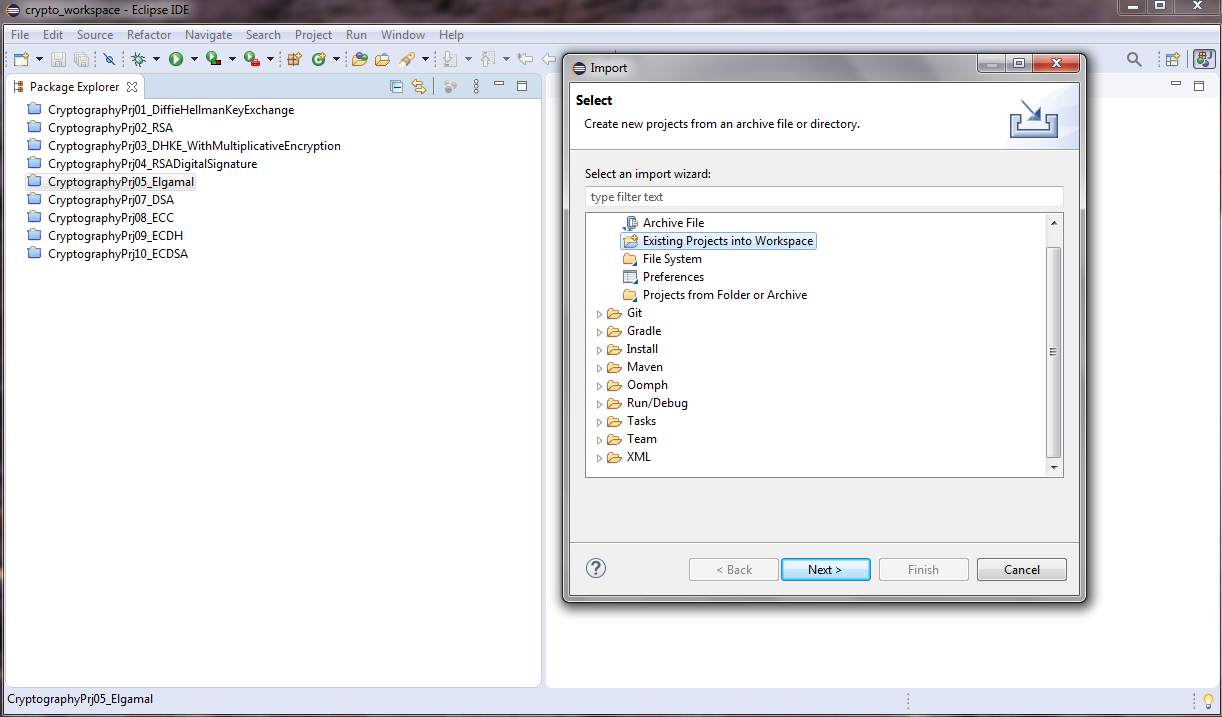Viewport: 1222px width, 717px height.
Task: Open the New Java Project wizard icon
Action: coord(294,59)
